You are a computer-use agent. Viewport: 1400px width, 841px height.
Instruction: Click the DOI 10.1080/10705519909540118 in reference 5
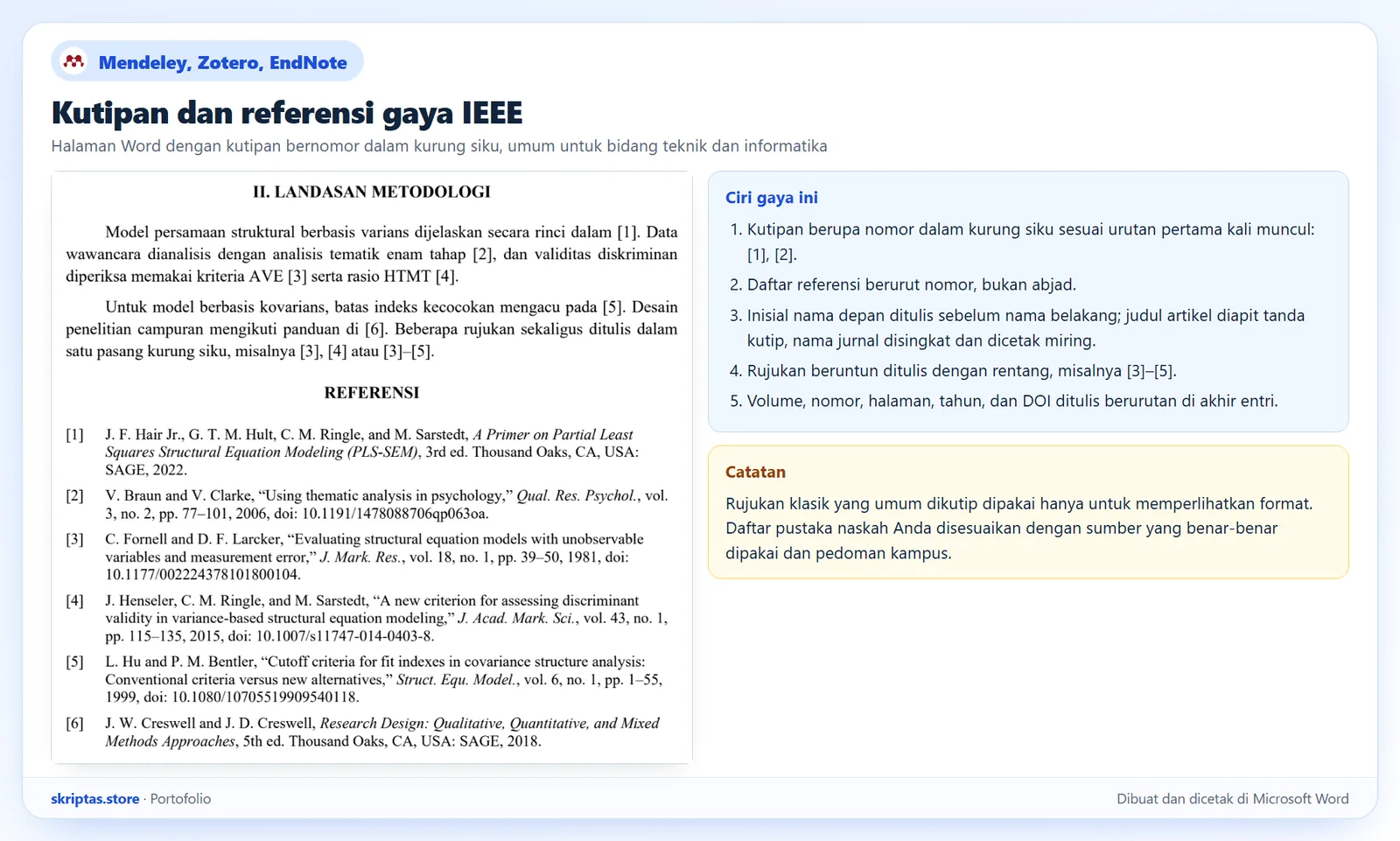click(265, 697)
